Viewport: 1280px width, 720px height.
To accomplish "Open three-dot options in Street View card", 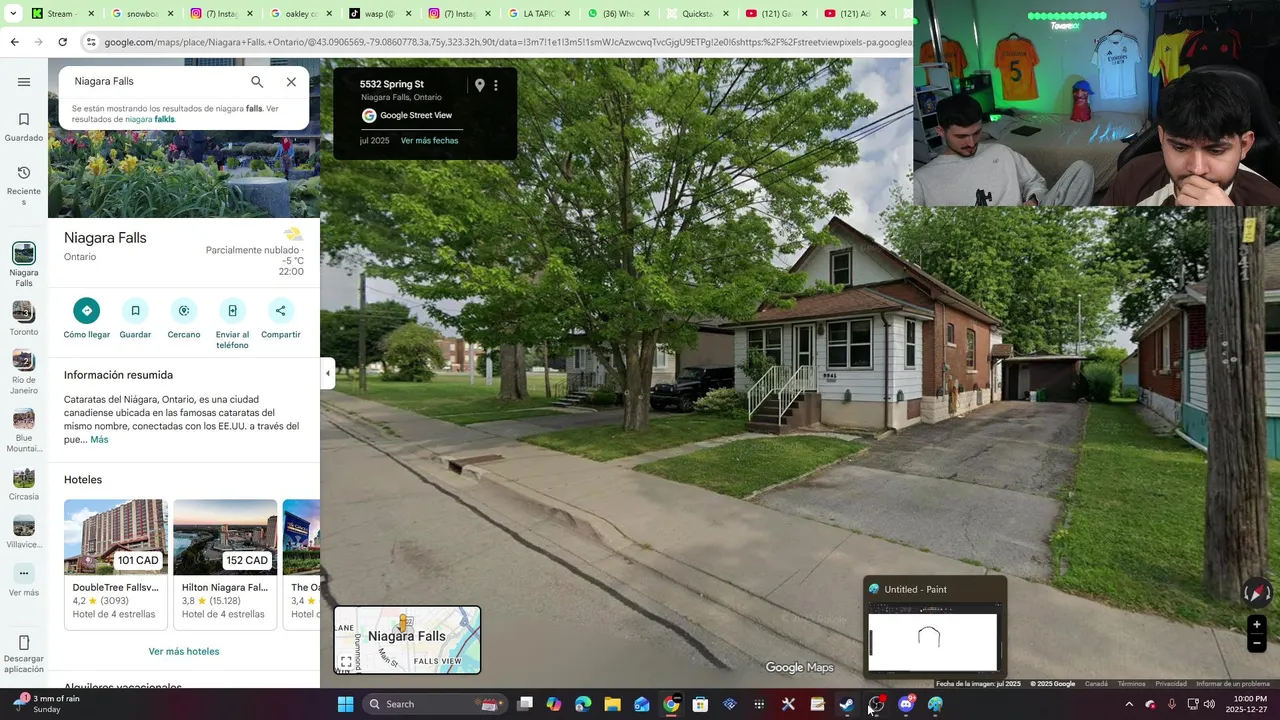I will click(496, 85).
